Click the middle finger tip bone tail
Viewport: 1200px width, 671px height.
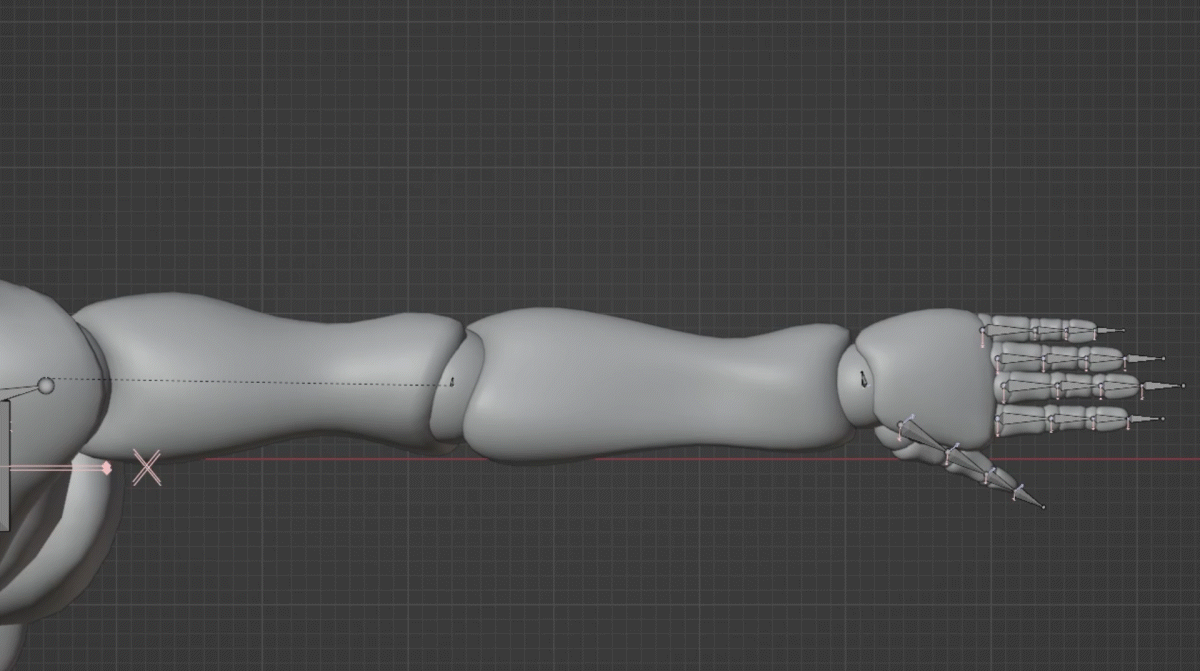tap(1183, 386)
